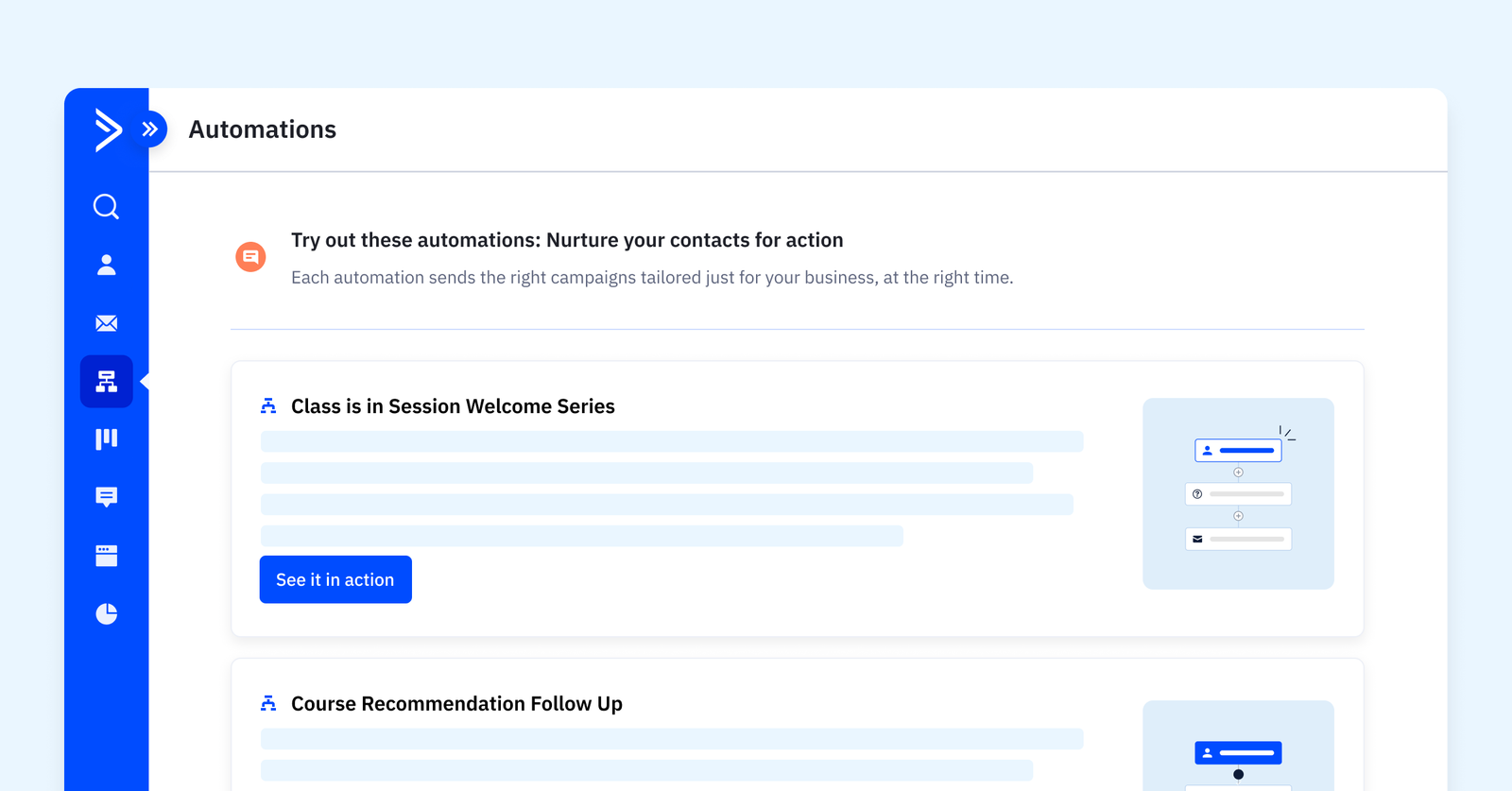1512x791 pixels.
Task: Open the Site window icon in sidebar
Action: point(107,556)
